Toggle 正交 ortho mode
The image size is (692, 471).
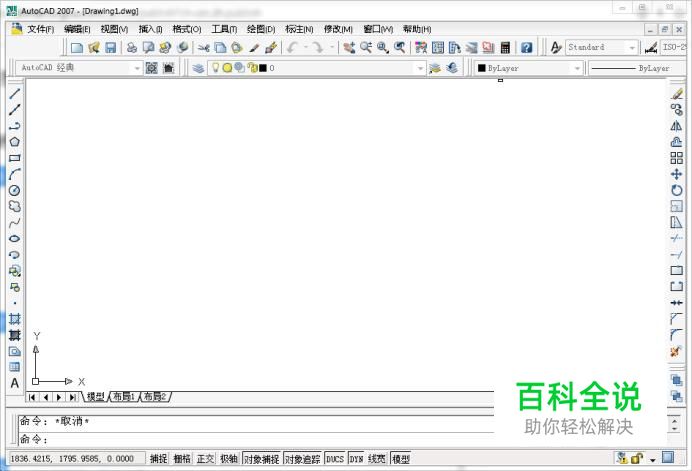[205, 459]
